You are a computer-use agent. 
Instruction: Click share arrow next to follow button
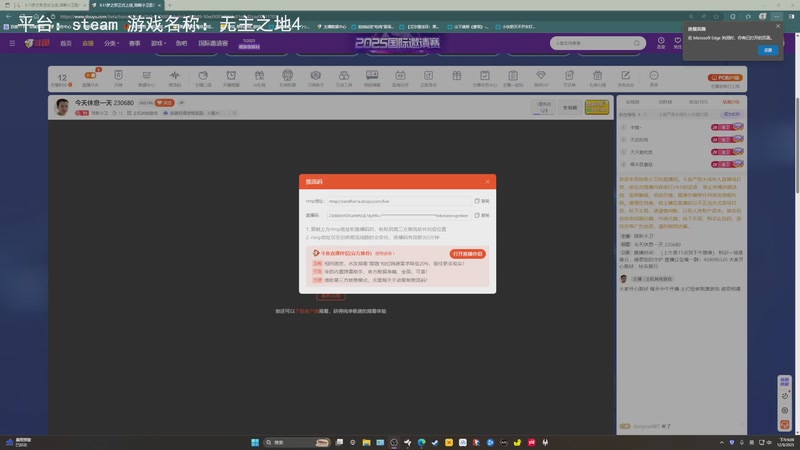[182, 103]
